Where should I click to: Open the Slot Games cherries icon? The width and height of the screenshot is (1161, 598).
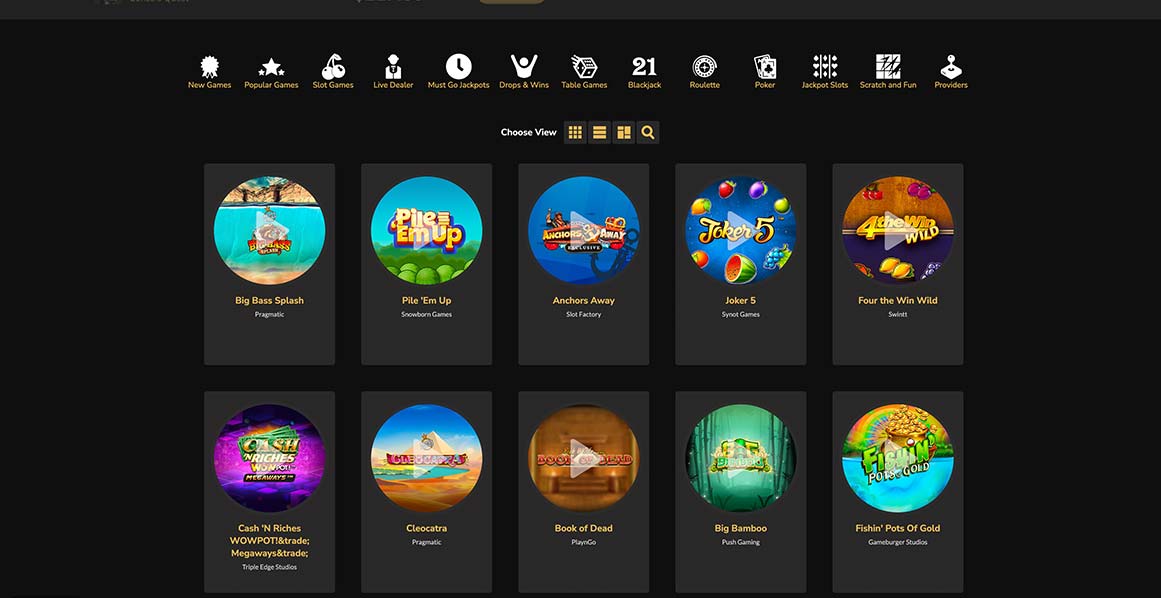pos(333,67)
